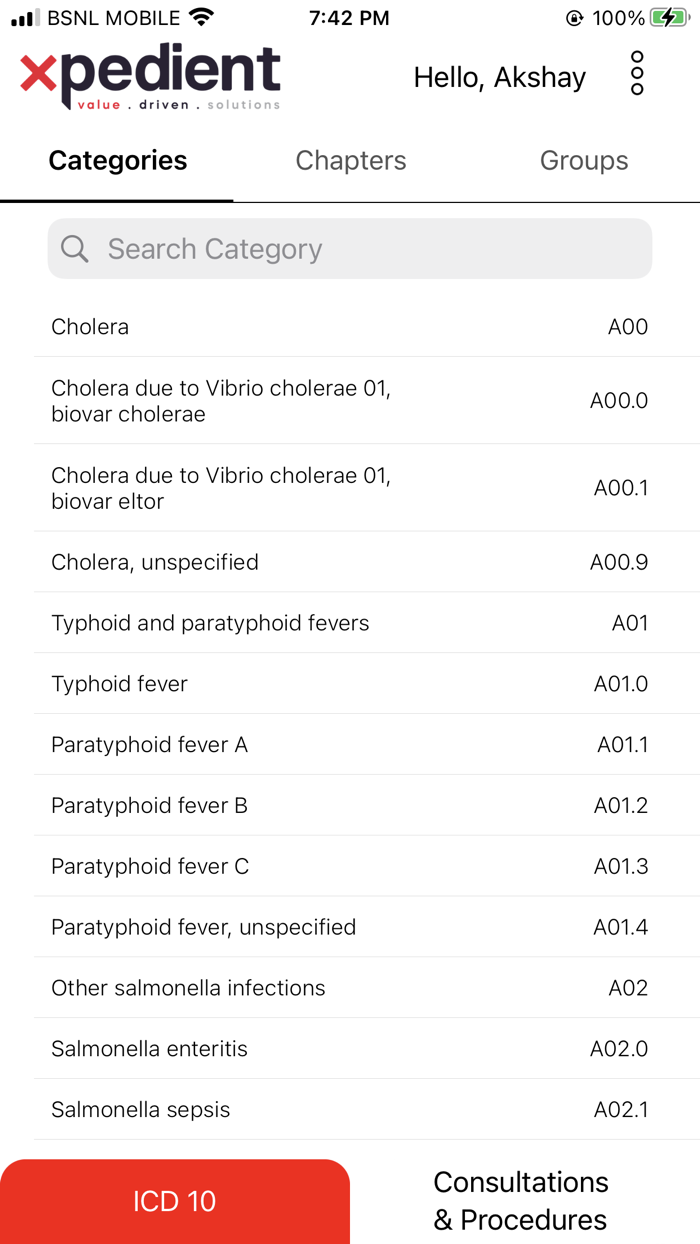This screenshot has height=1244, width=700.
Task: Switch to the Groups tab
Action: (x=584, y=160)
